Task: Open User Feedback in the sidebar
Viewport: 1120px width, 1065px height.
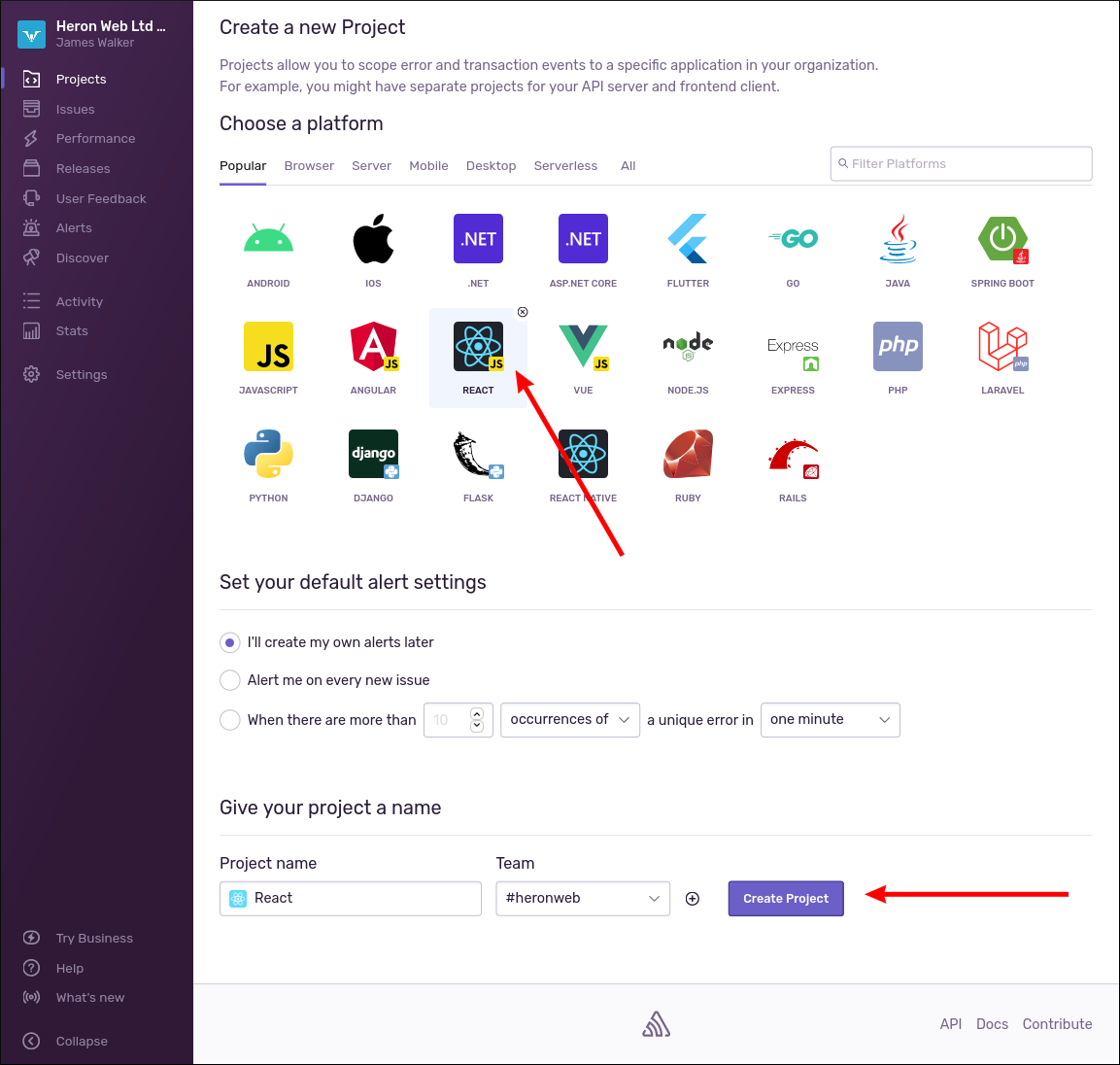Action: click(x=101, y=198)
